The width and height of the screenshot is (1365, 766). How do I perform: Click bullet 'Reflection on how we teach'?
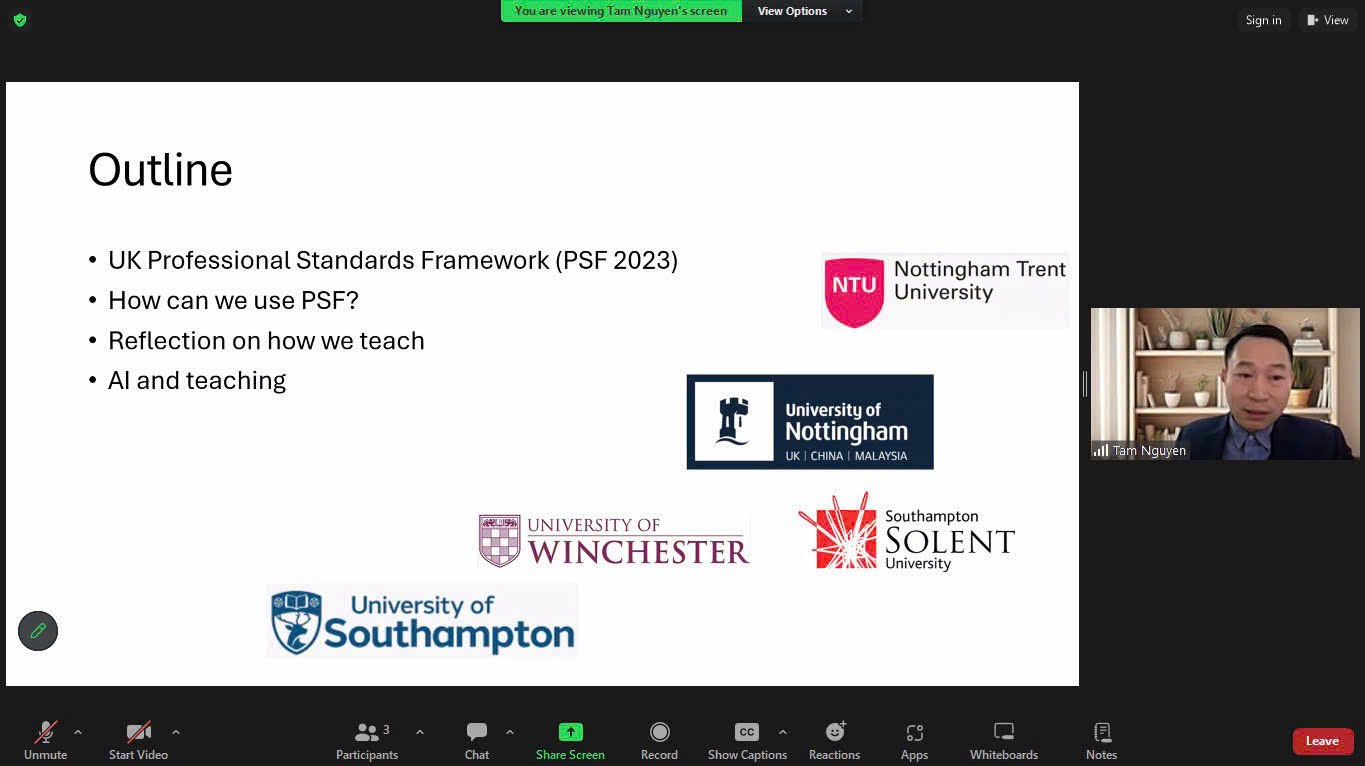point(266,341)
